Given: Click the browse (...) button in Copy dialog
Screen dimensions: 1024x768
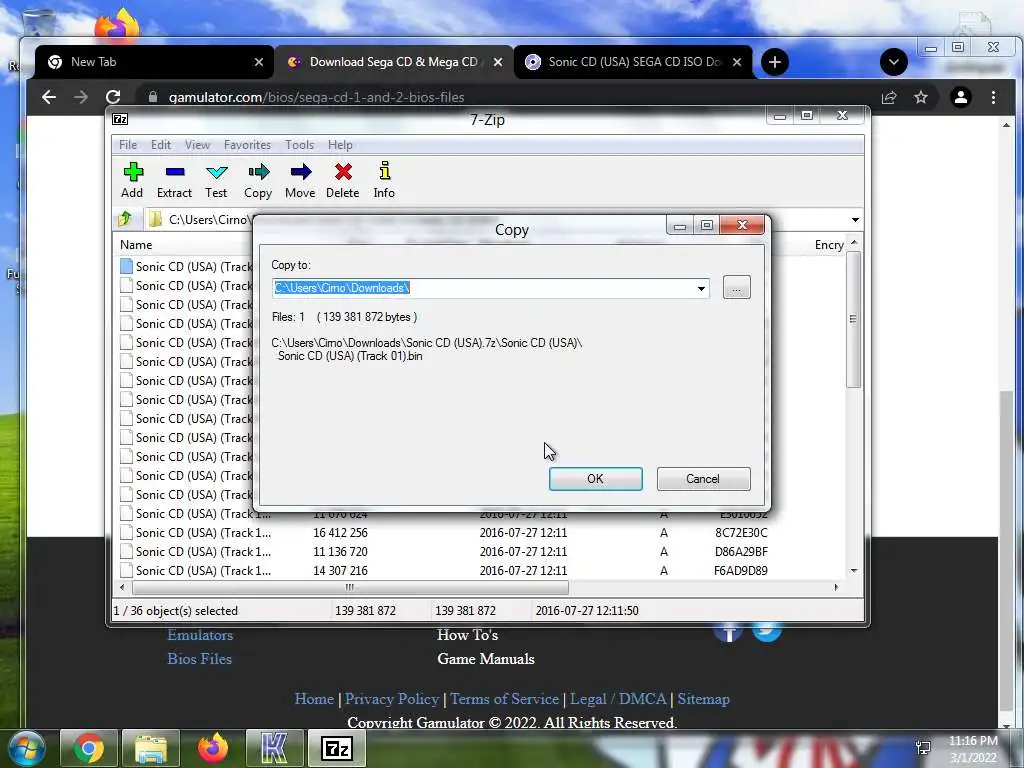Looking at the screenshot, I should click(737, 287).
